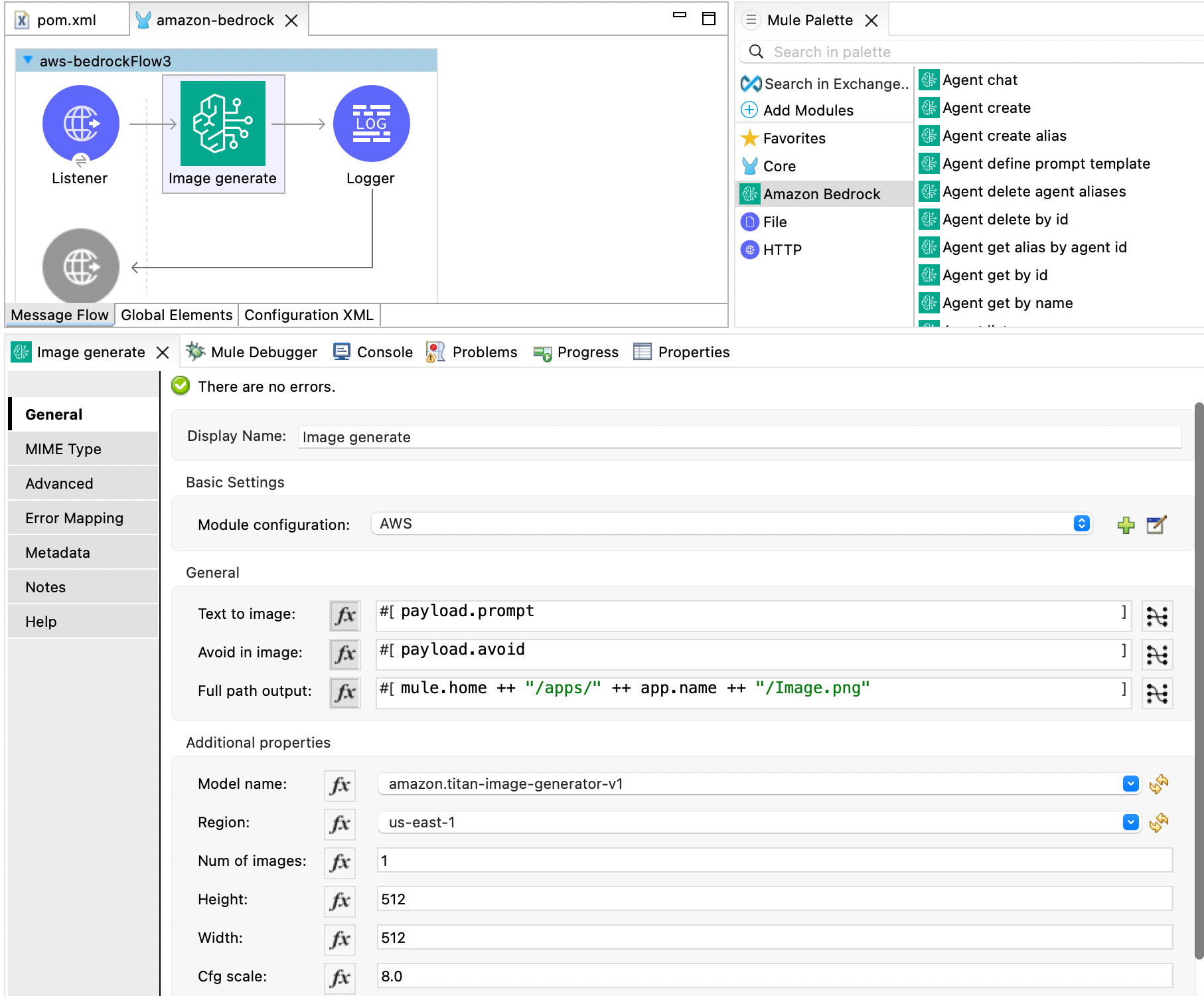
Task: Add a new module configuration
Action: point(1126,525)
